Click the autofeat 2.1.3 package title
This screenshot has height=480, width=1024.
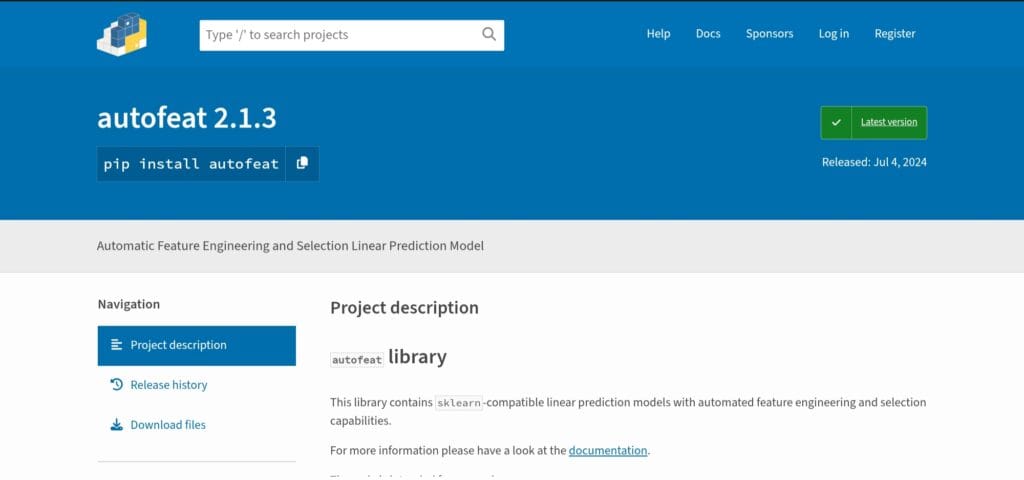pos(187,118)
